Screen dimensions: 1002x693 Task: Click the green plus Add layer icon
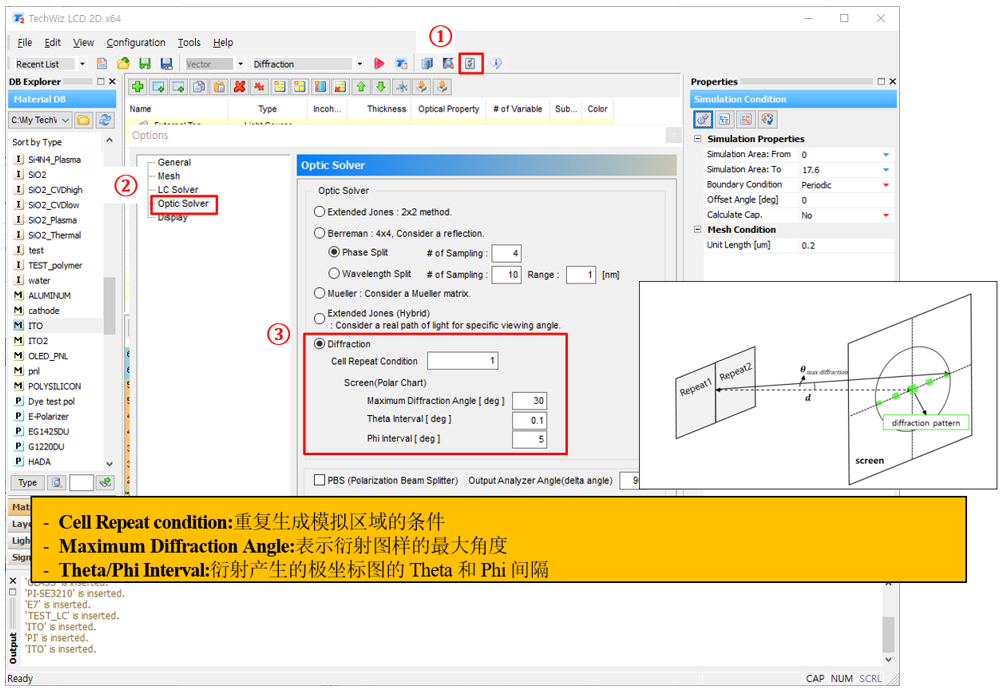(137, 87)
